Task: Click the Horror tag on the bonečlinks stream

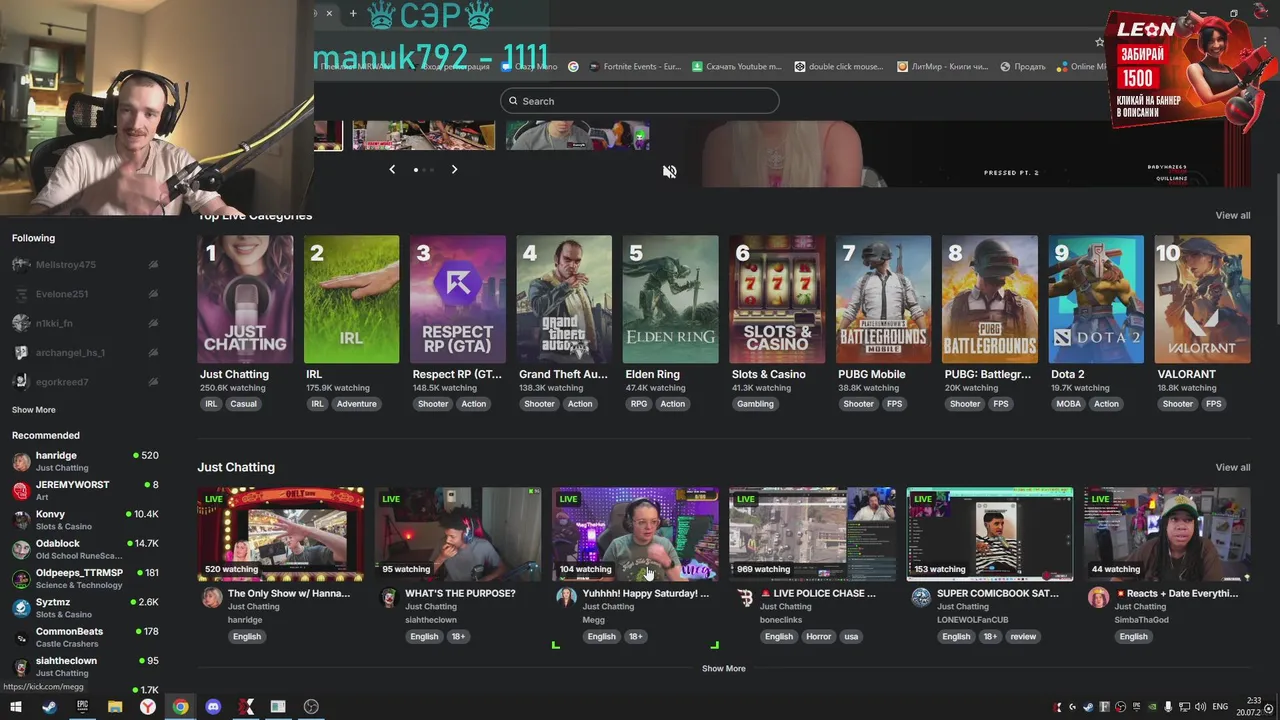Action: coord(819,637)
